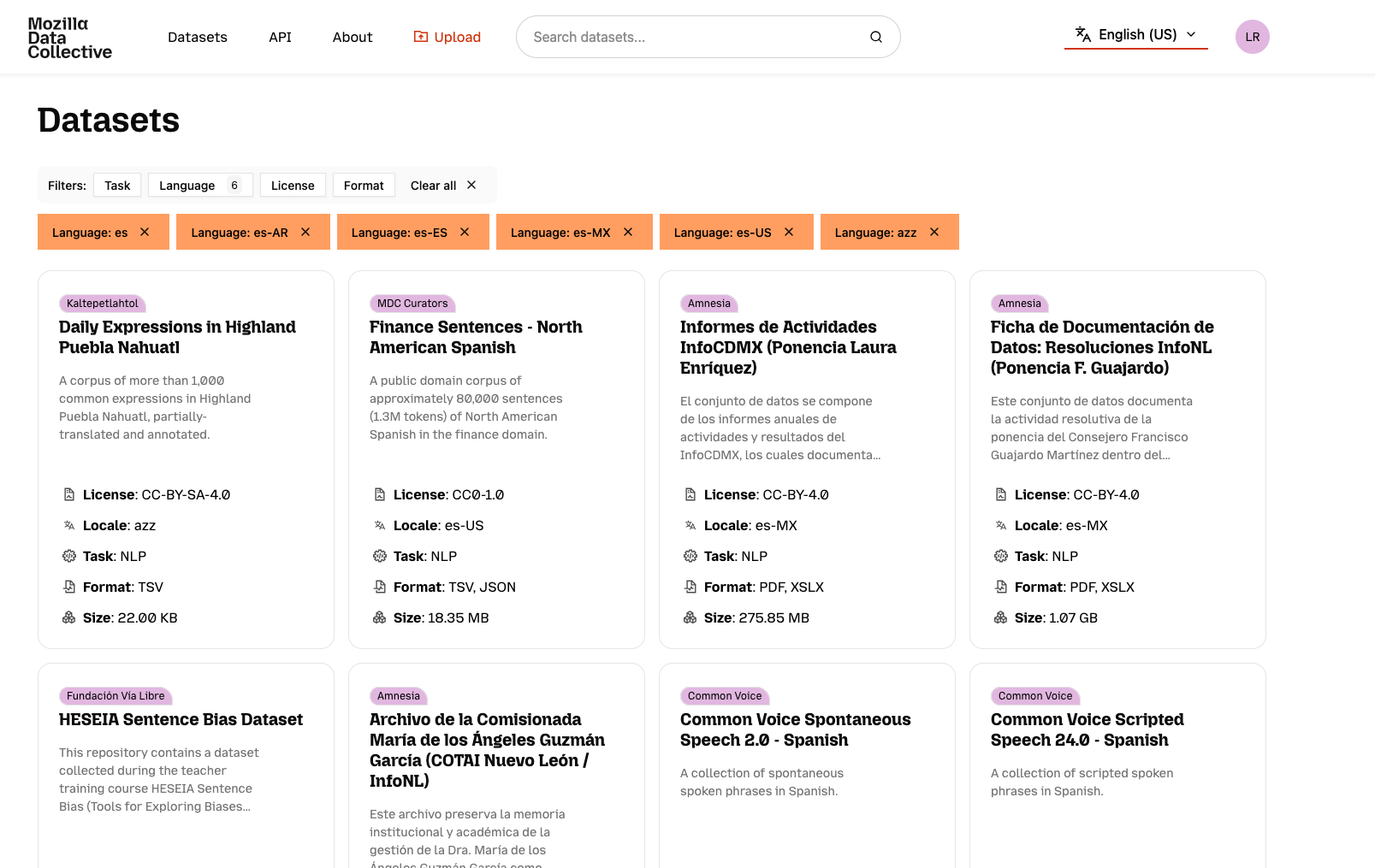Open the Mozilla Data Collective home logo
The image size is (1375, 868).
coord(69,38)
